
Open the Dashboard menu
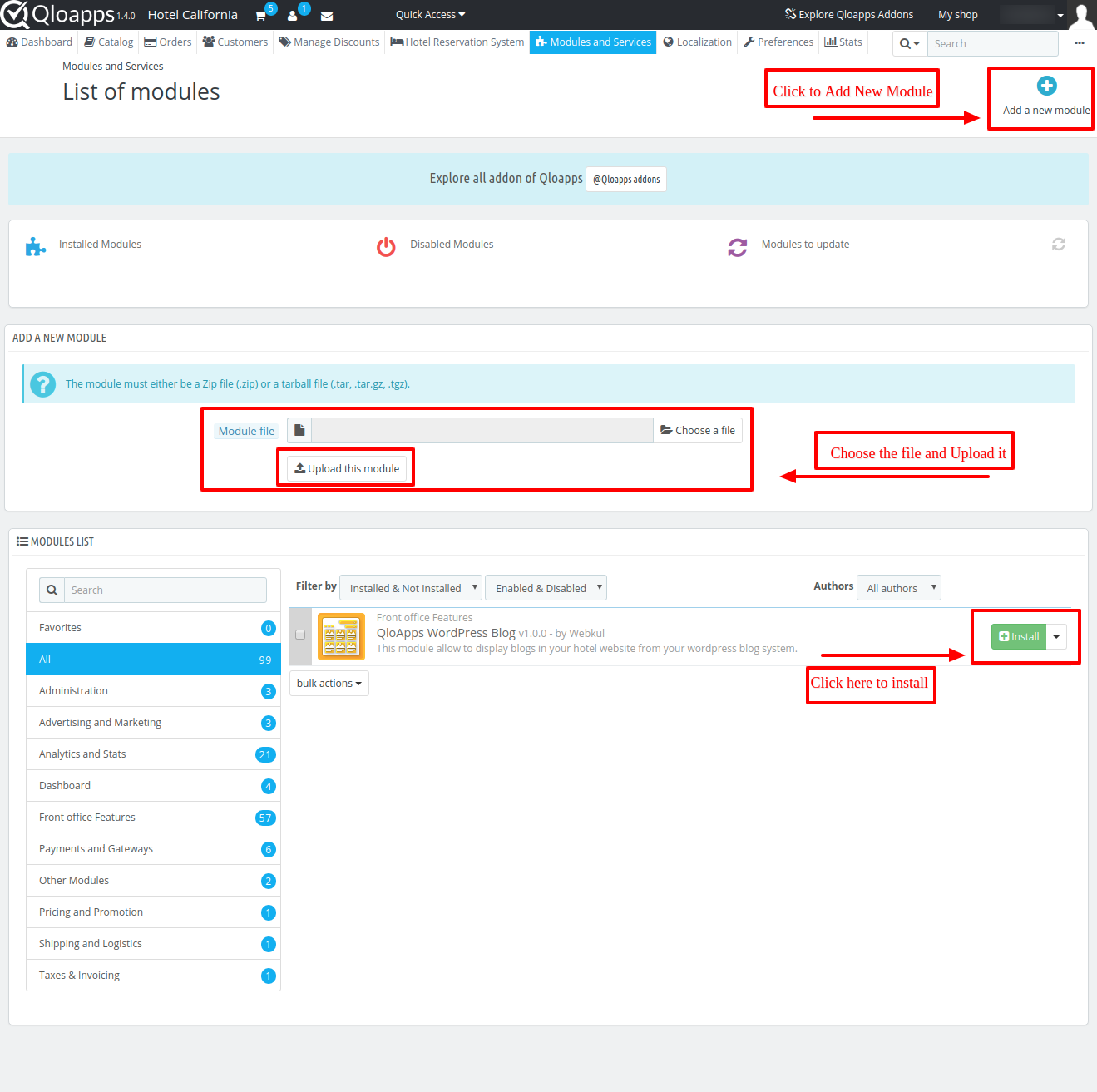click(x=39, y=42)
